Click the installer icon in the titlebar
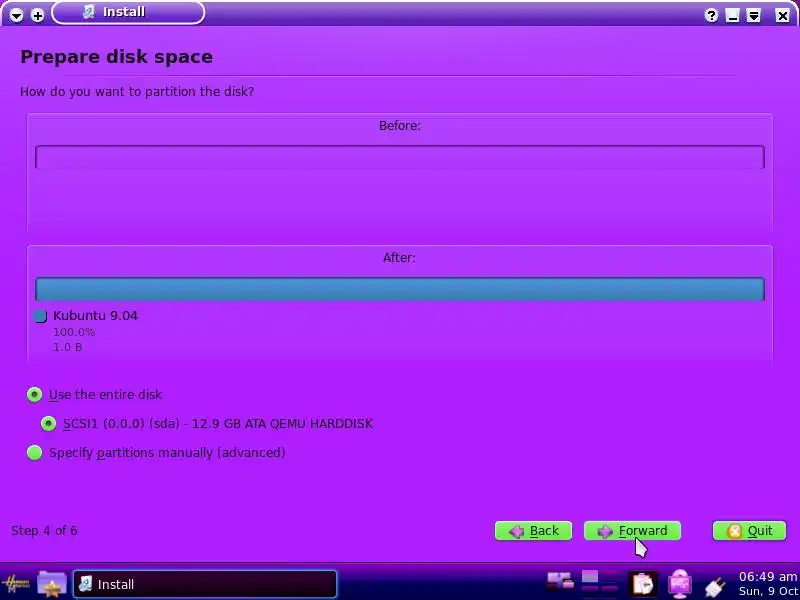Viewport: 800px width, 600px height. pos(89,12)
